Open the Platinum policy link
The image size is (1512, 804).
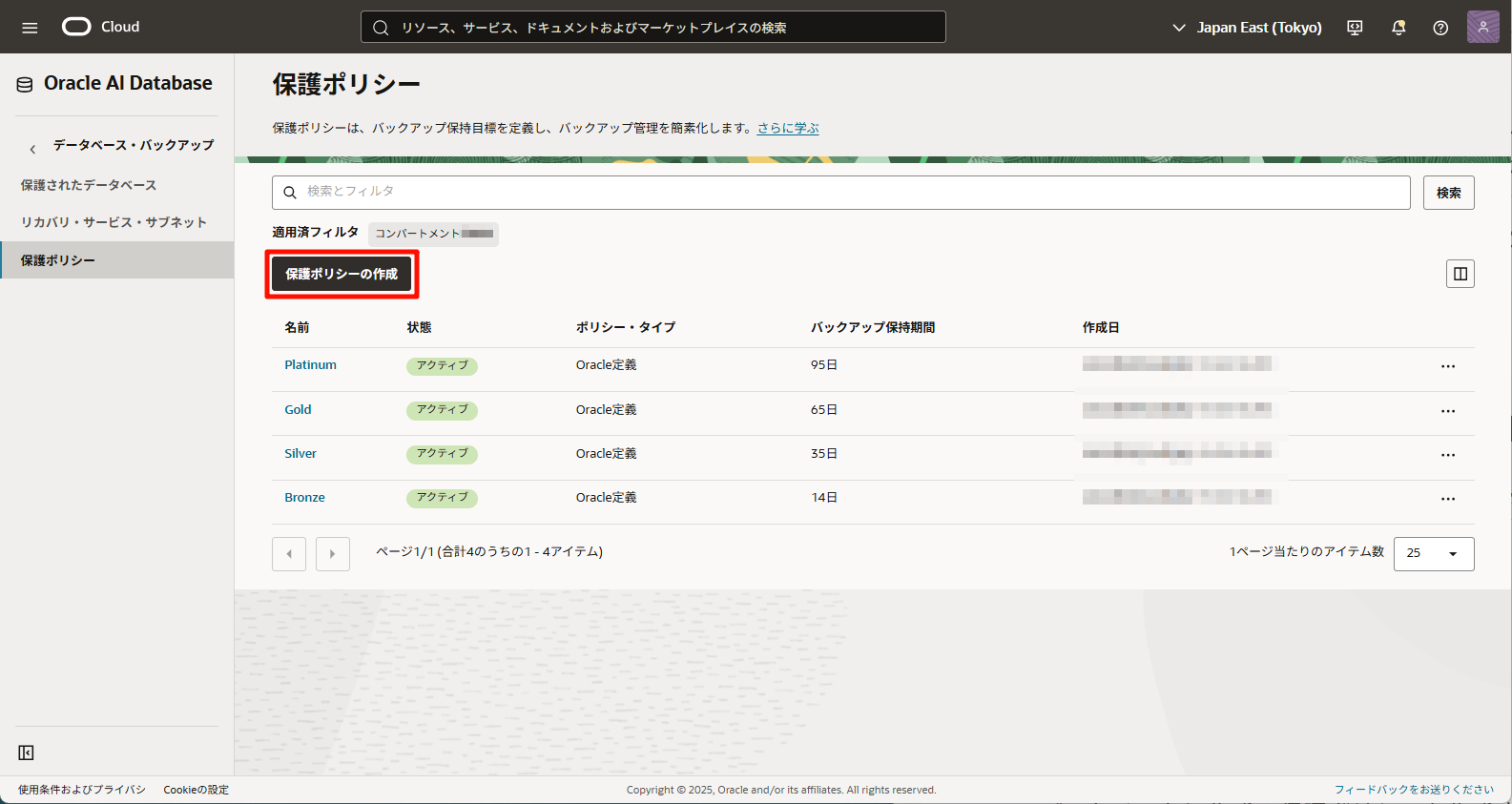click(x=310, y=365)
